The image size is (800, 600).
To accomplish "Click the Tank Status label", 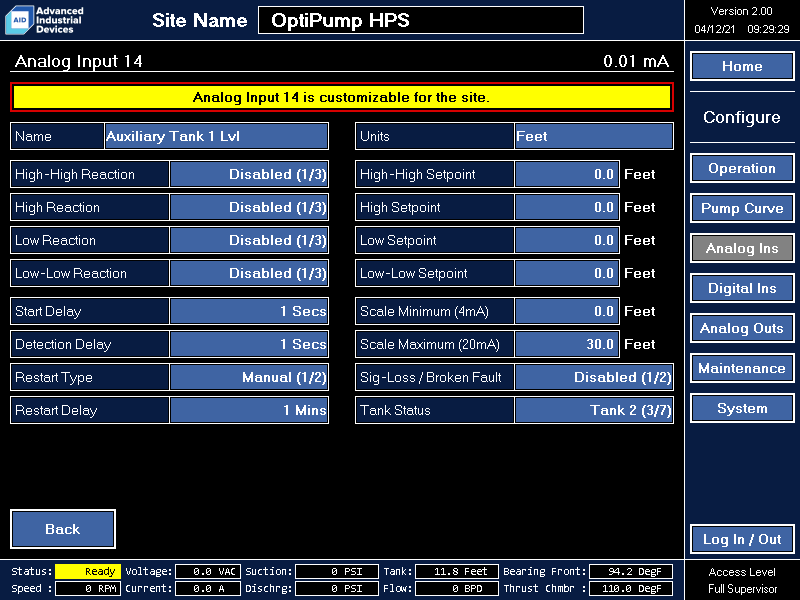I will click(x=395, y=410).
